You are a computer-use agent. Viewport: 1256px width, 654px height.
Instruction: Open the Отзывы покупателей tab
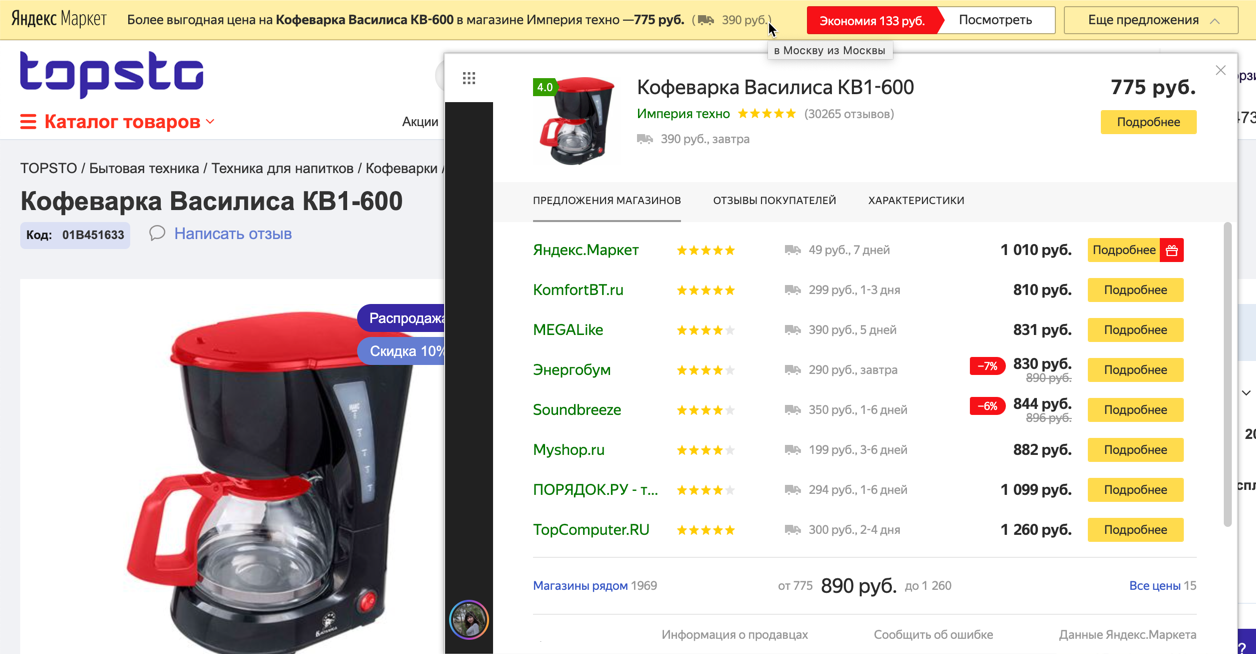pyautogui.click(x=774, y=200)
